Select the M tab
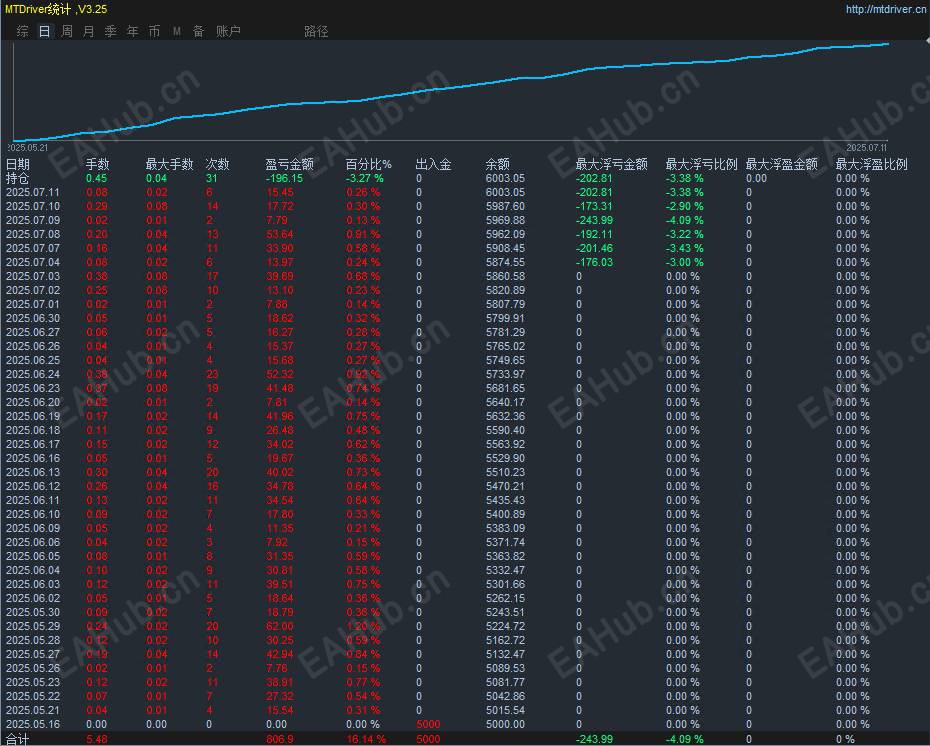 (177, 31)
